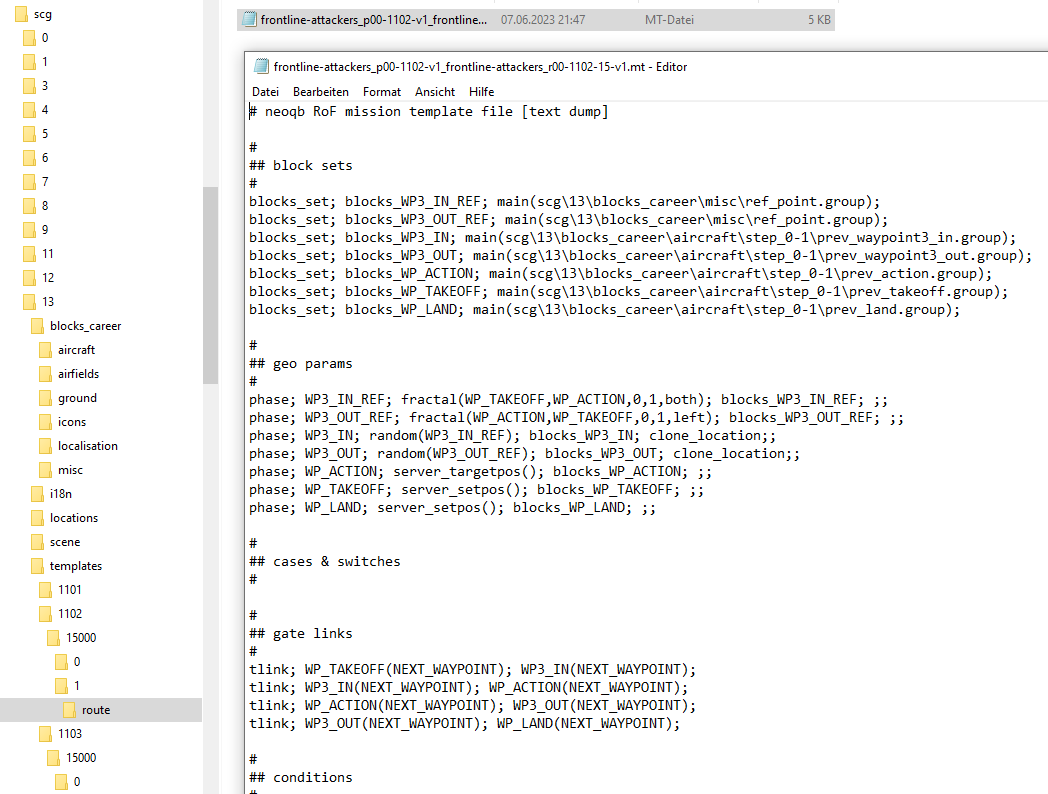Open the locations folder
The image size is (1048, 794).
[x=74, y=518]
